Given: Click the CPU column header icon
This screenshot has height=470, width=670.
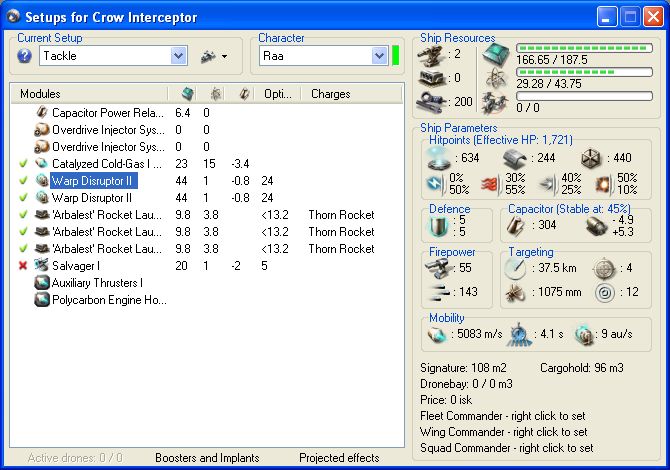Looking at the screenshot, I should tap(187, 94).
